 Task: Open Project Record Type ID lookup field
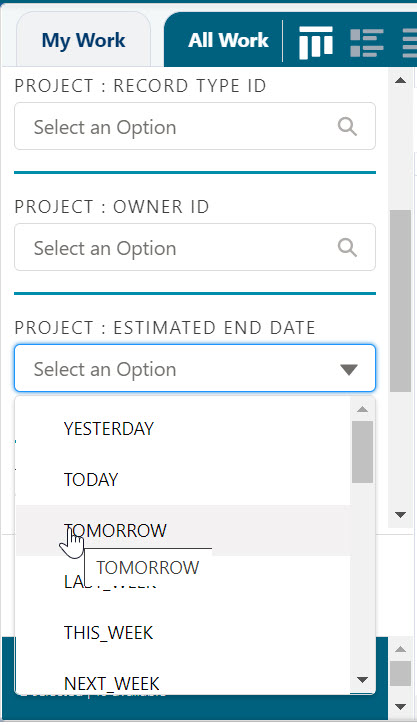[195, 126]
